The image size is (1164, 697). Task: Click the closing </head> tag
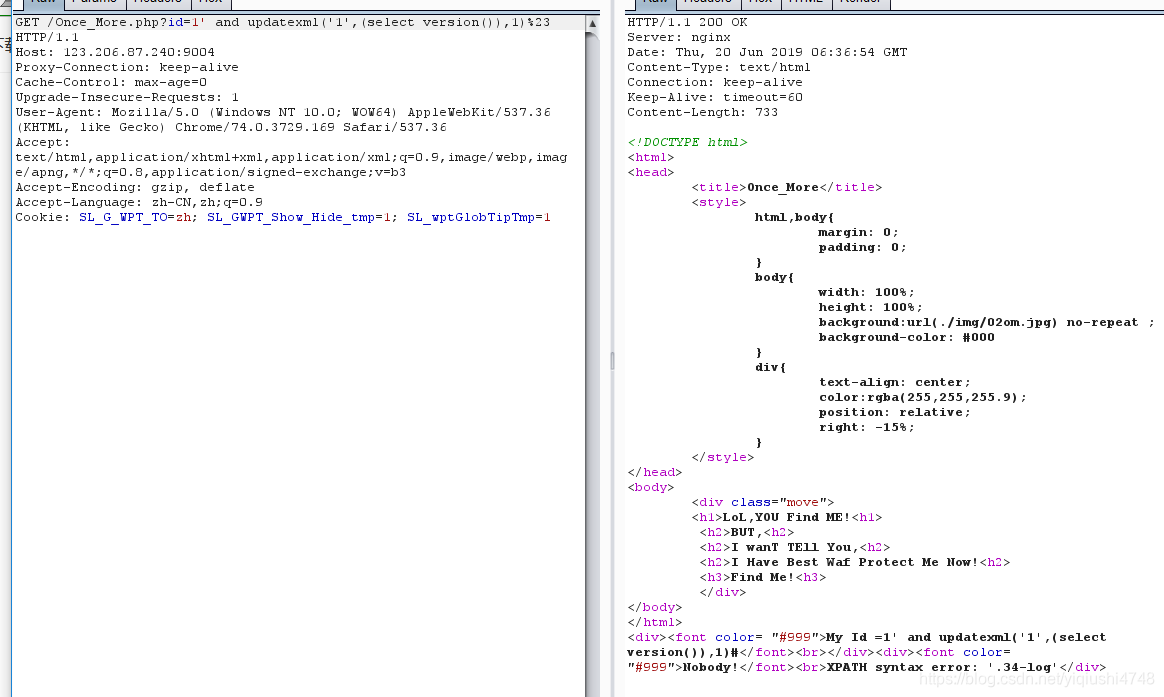654,472
